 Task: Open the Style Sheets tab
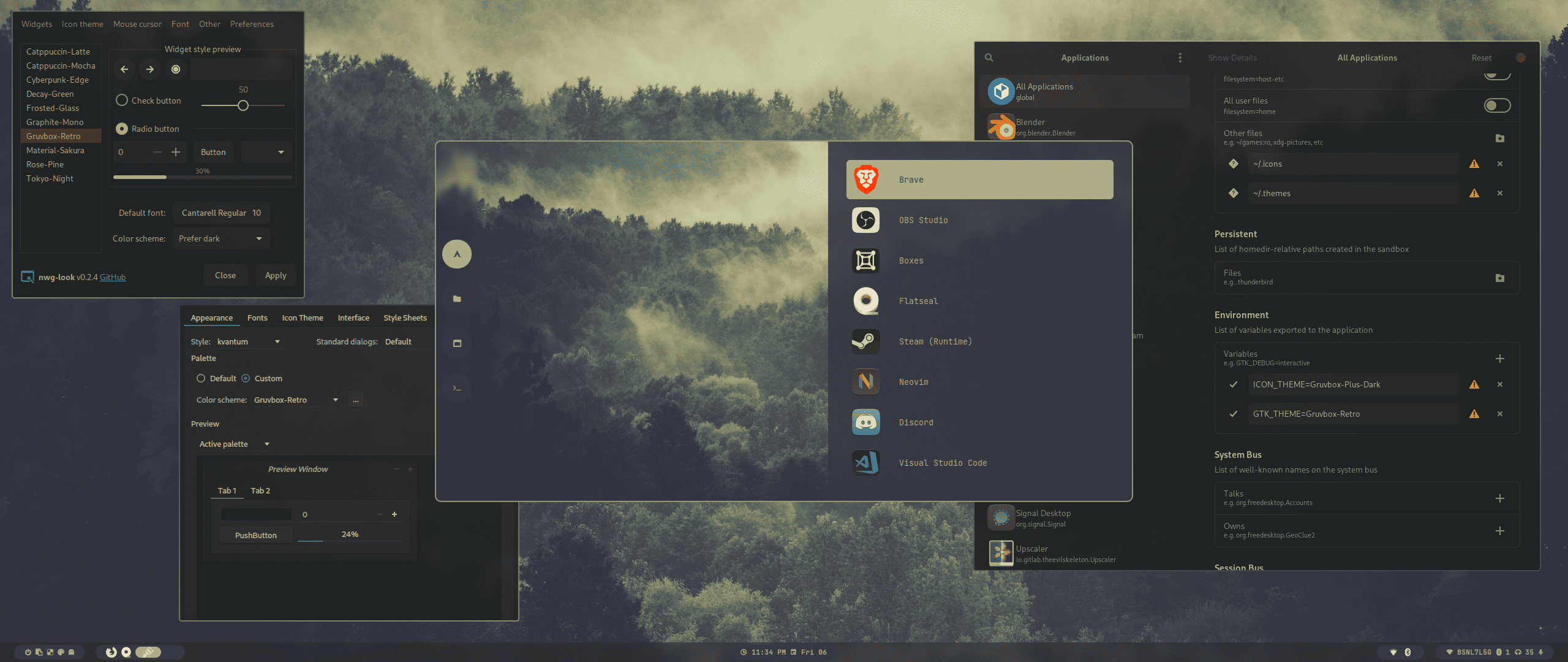pos(405,318)
